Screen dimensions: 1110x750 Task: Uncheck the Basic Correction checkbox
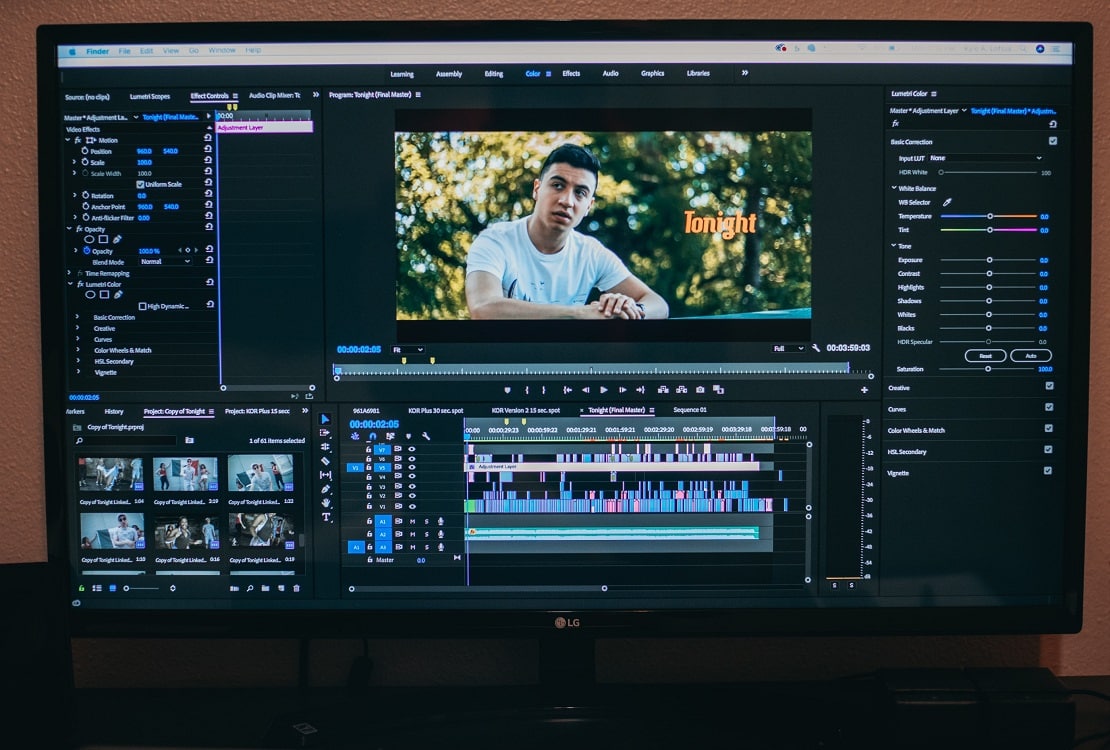click(1052, 141)
